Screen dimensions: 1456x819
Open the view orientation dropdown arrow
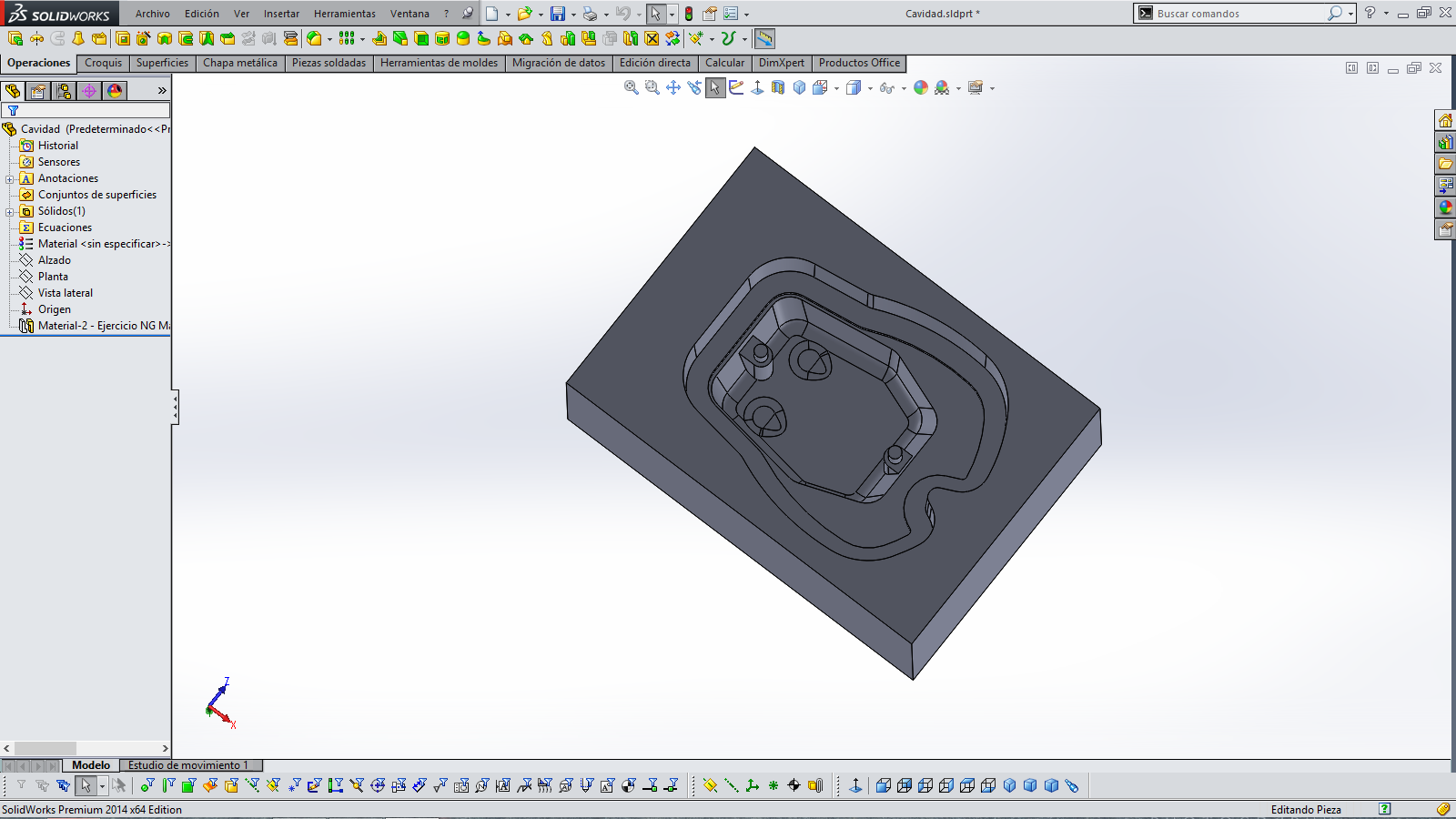click(836, 88)
